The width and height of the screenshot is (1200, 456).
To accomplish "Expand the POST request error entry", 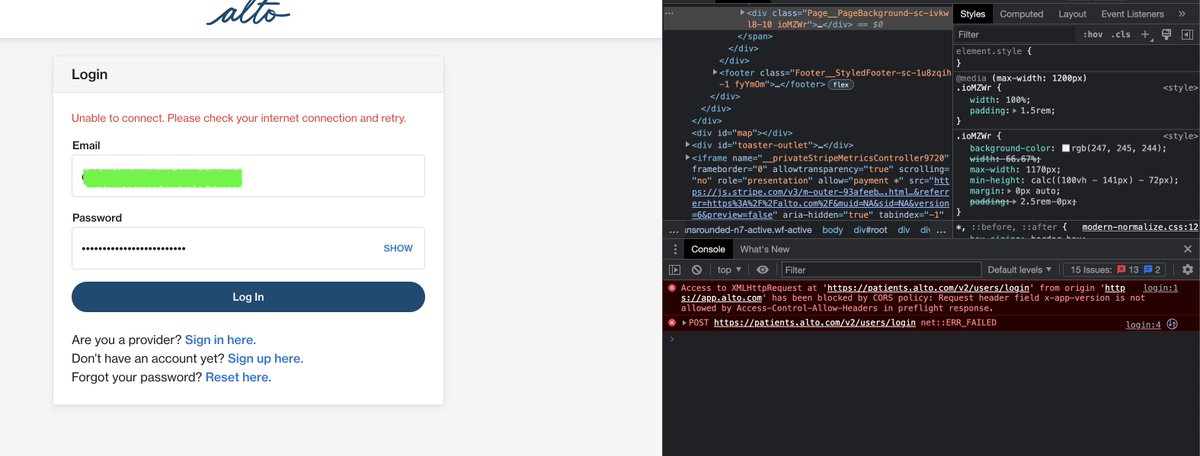I will pyautogui.click(x=685, y=323).
